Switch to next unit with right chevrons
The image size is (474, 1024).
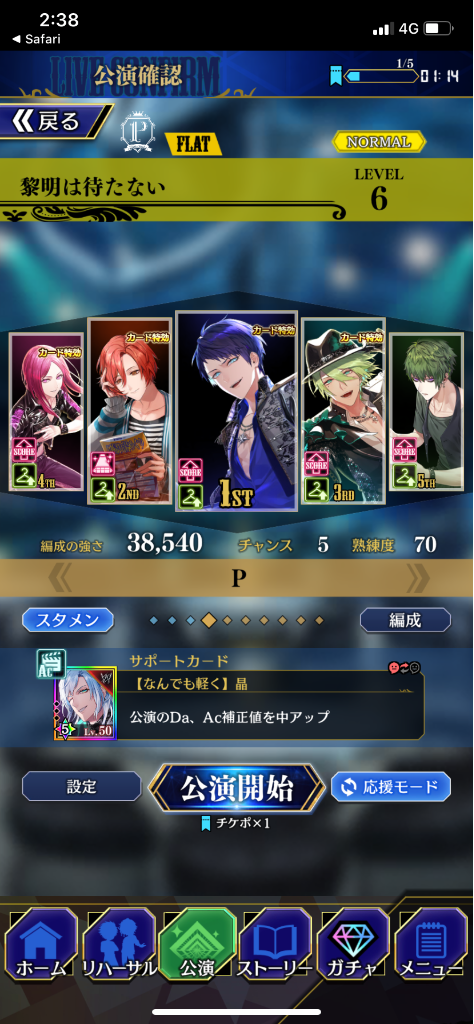pyautogui.click(x=418, y=578)
